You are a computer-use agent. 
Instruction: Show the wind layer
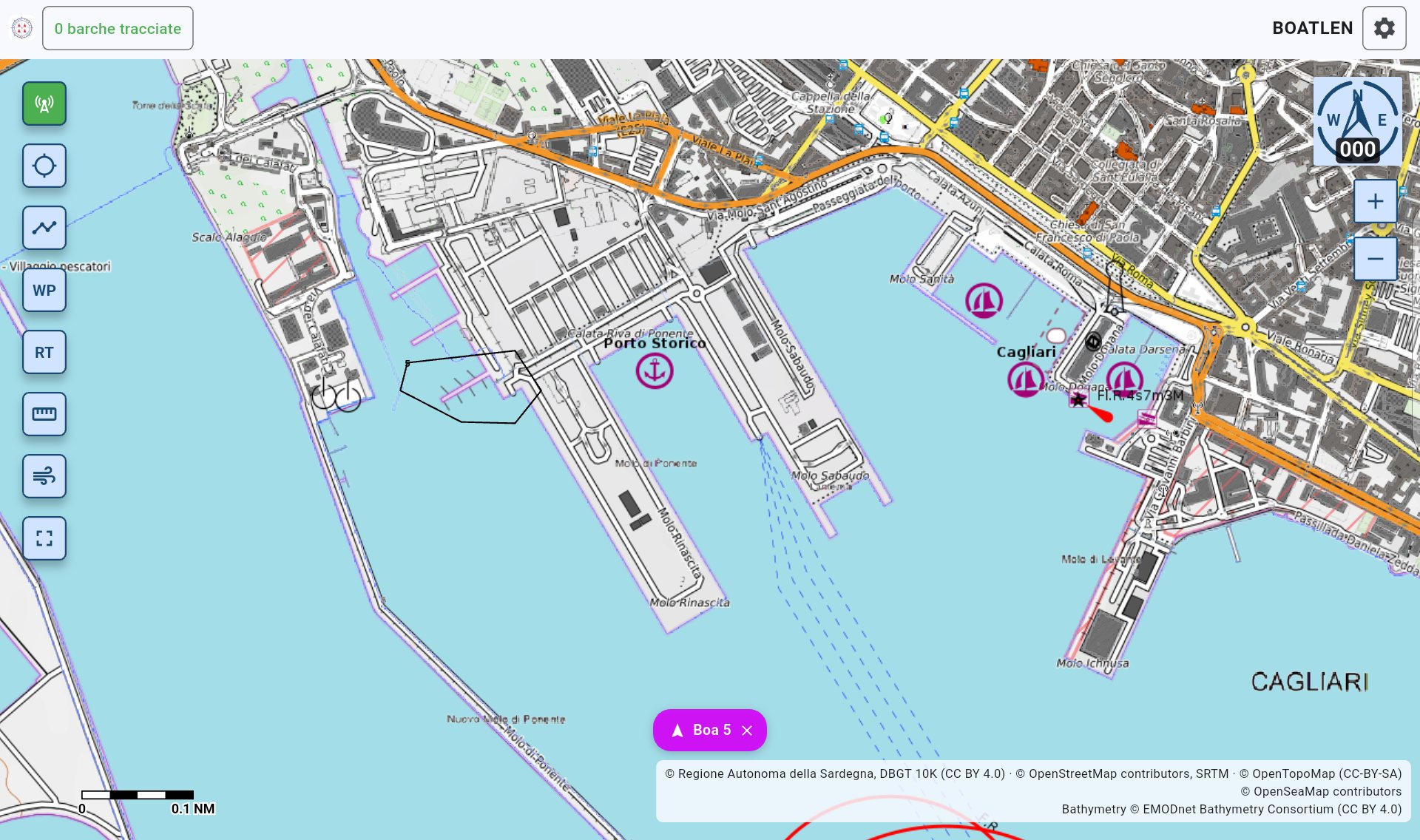click(x=44, y=476)
